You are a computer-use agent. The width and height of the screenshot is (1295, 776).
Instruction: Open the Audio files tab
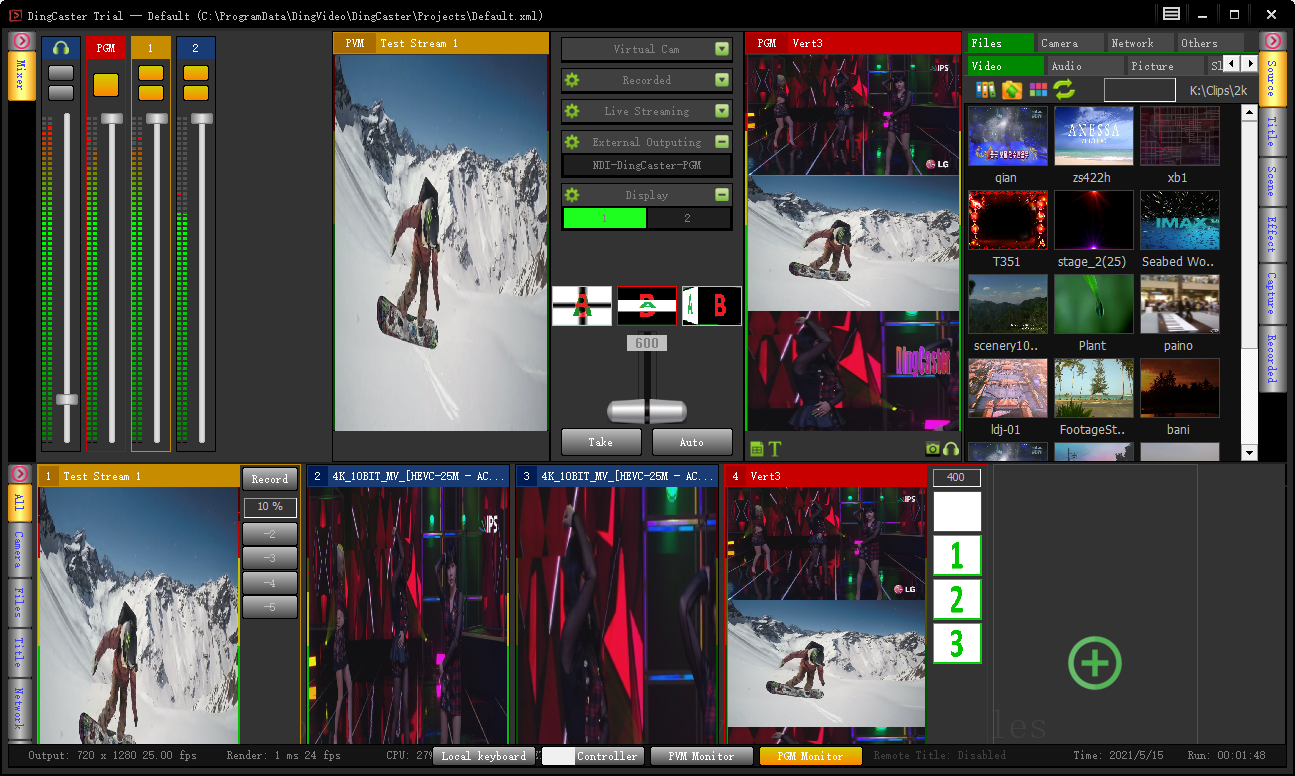point(1085,66)
